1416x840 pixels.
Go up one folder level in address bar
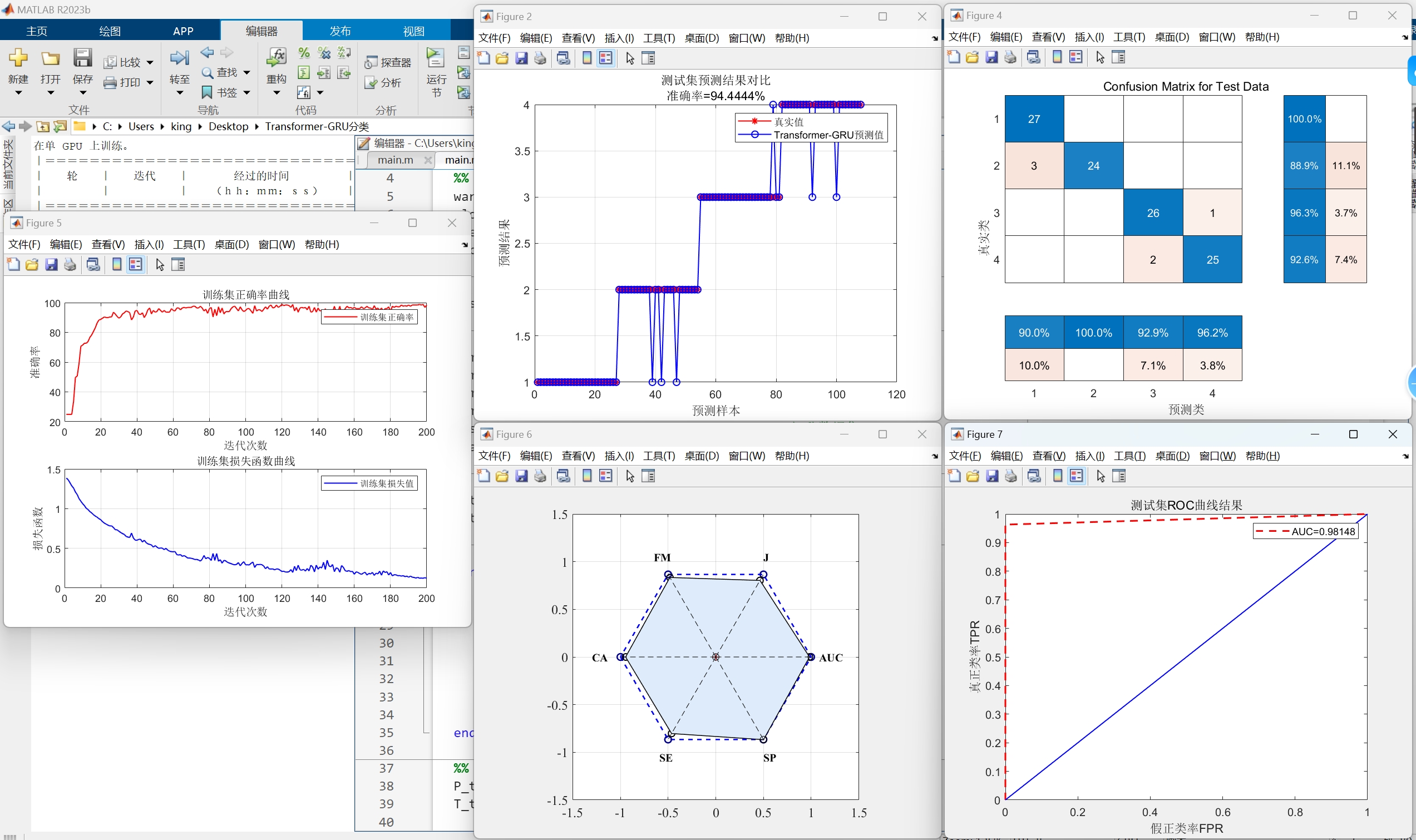tap(43, 126)
